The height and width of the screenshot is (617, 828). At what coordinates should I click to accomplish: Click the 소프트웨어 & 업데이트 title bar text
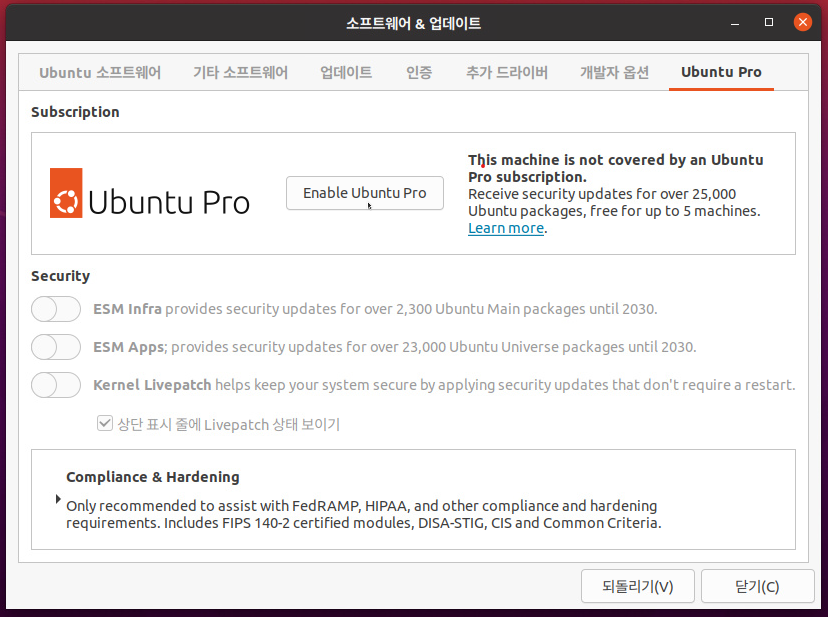pyautogui.click(x=413, y=23)
